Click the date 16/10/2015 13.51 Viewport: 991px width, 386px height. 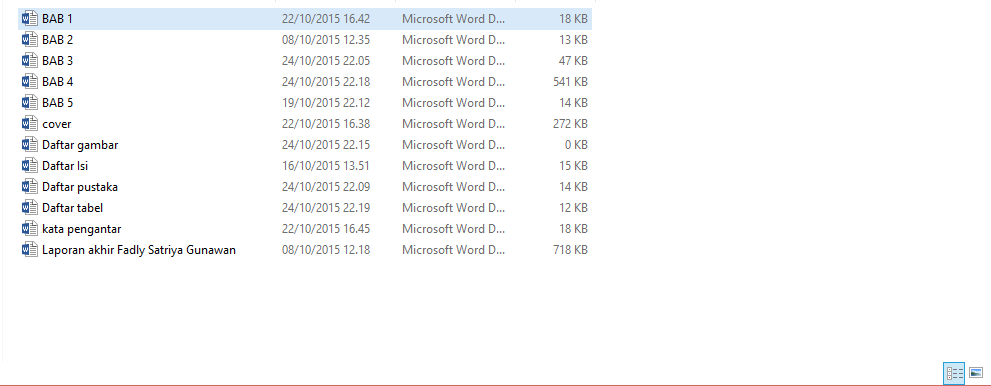[x=326, y=166]
